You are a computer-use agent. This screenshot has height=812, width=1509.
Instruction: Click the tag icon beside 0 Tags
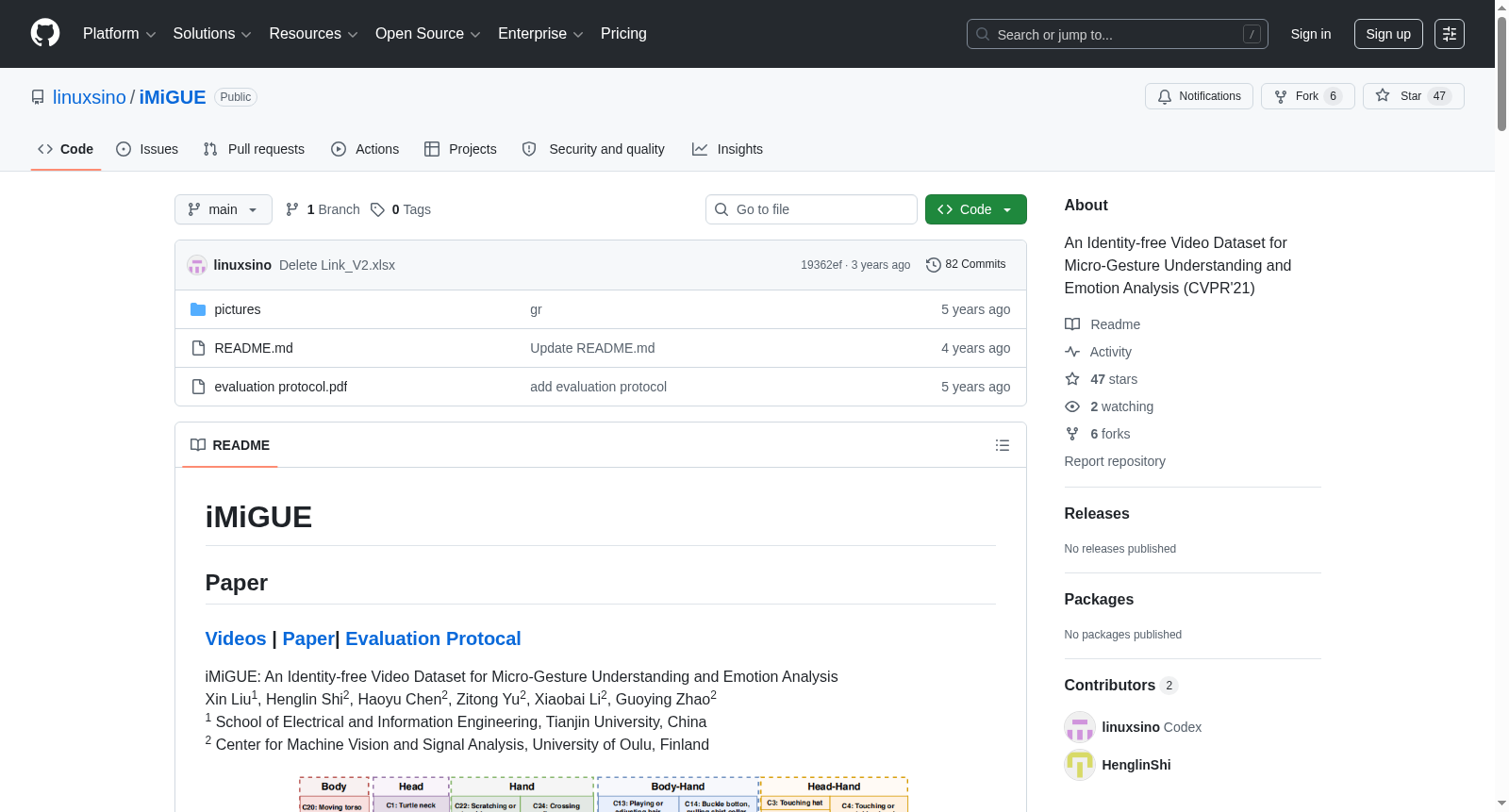coord(377,209)
